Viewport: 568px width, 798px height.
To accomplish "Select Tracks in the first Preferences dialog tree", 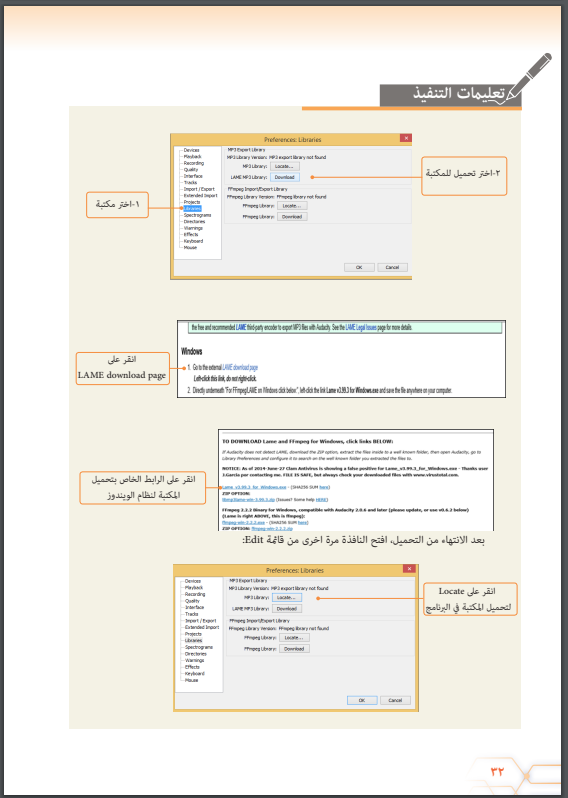I will pos(190,183).
